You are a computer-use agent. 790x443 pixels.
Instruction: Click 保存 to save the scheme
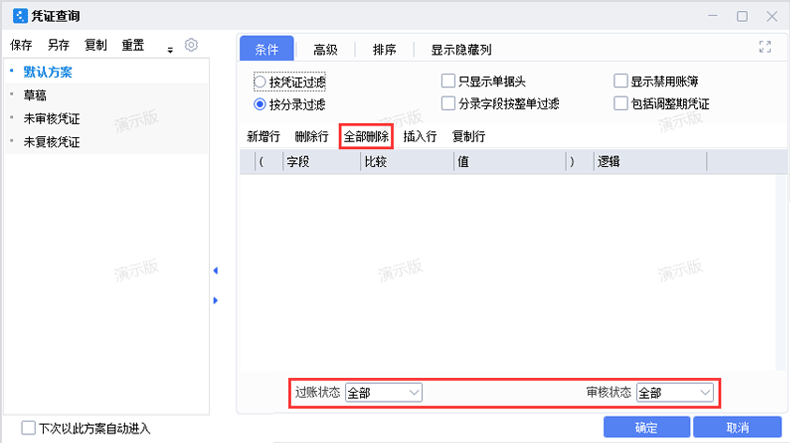(21, 45)
